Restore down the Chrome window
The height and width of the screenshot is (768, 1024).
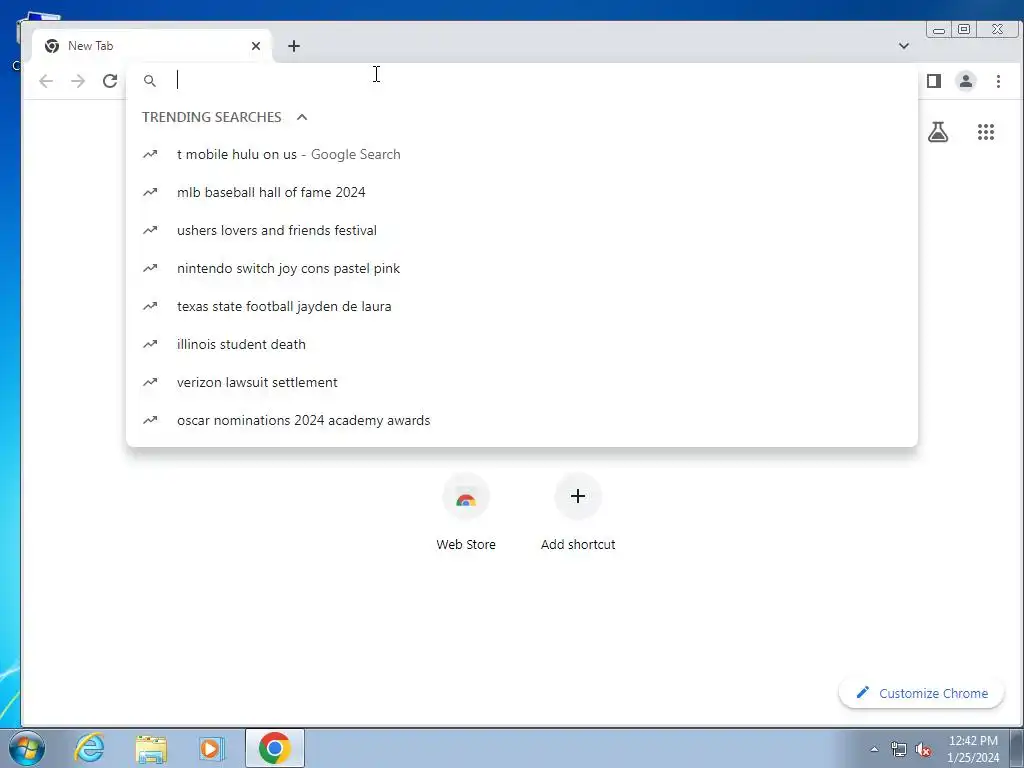[x=964, y=29]
